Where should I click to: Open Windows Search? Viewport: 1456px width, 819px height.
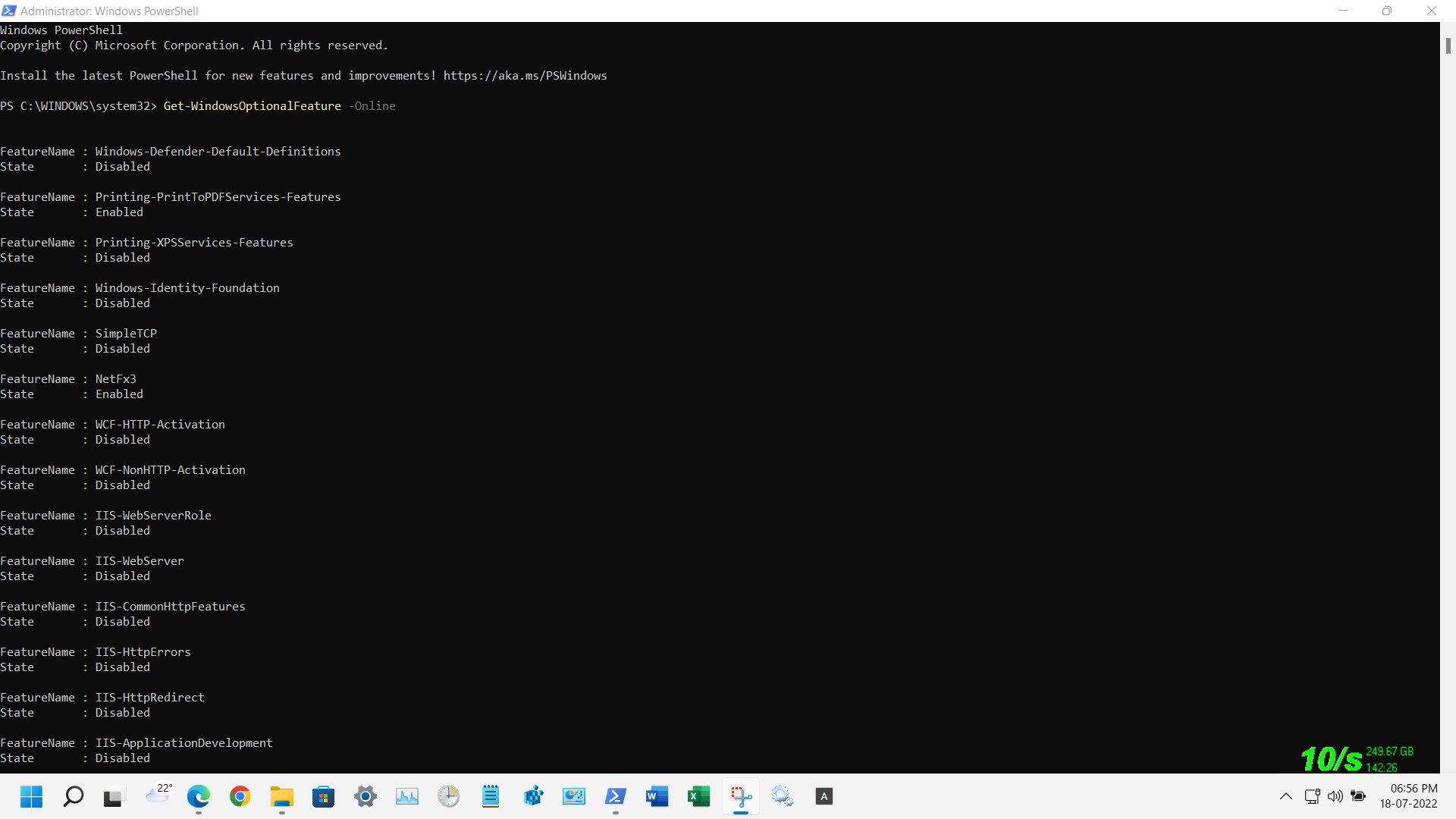click(x=73, y=796)
